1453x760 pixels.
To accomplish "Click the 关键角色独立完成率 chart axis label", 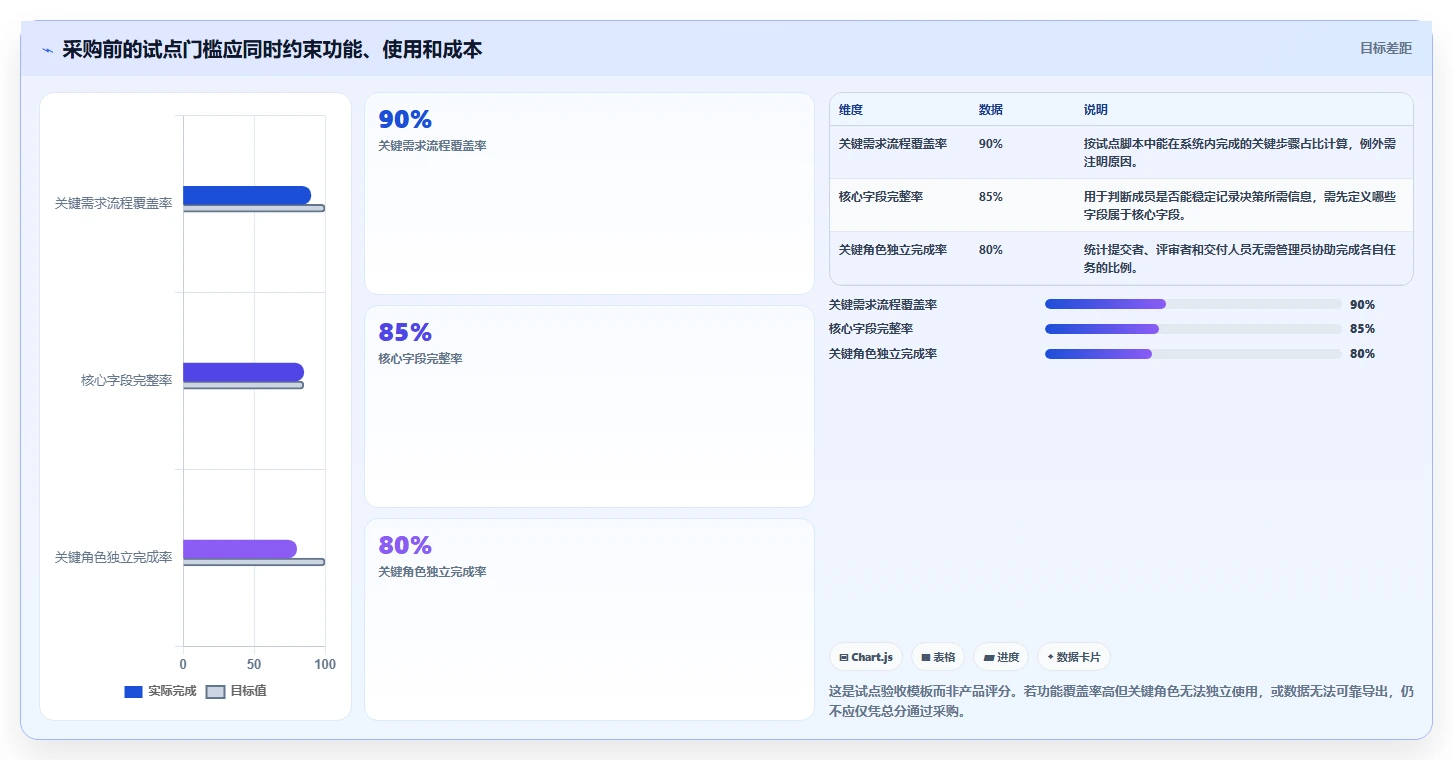I will pos(113,557).
